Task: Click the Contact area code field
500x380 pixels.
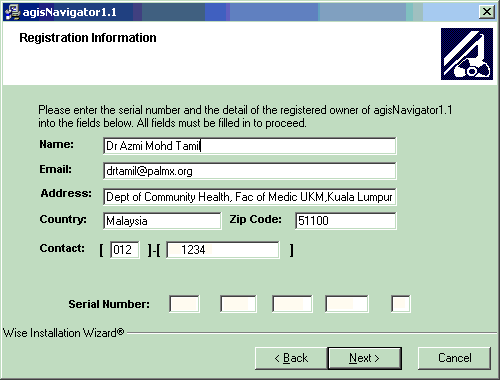Action: tap(125, 250)
